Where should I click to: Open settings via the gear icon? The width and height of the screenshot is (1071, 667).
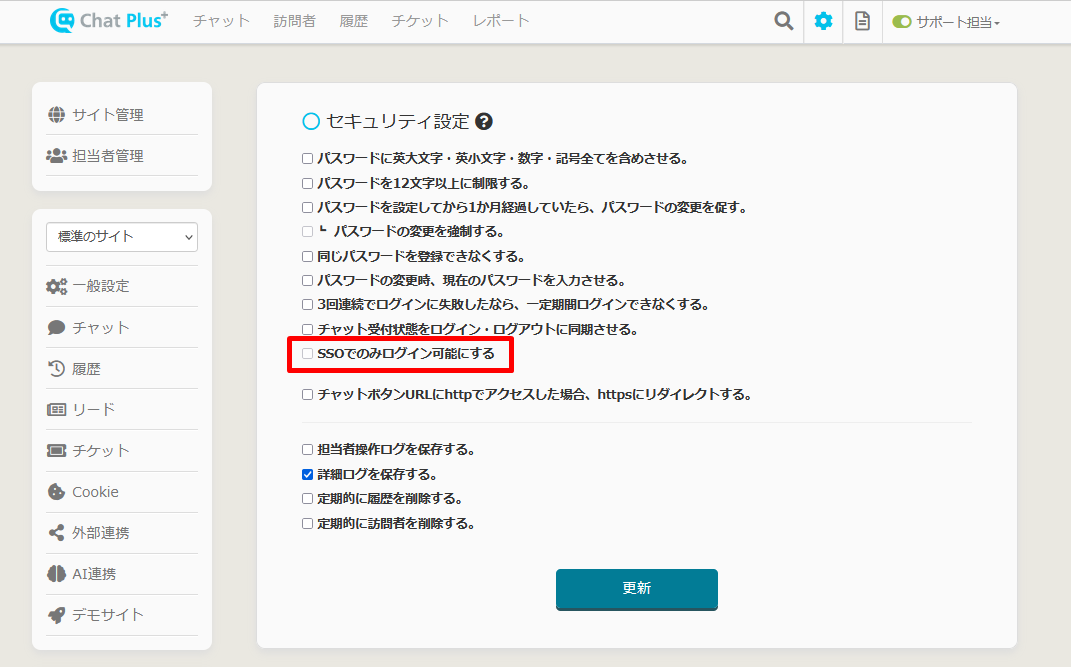pos(823,21)
